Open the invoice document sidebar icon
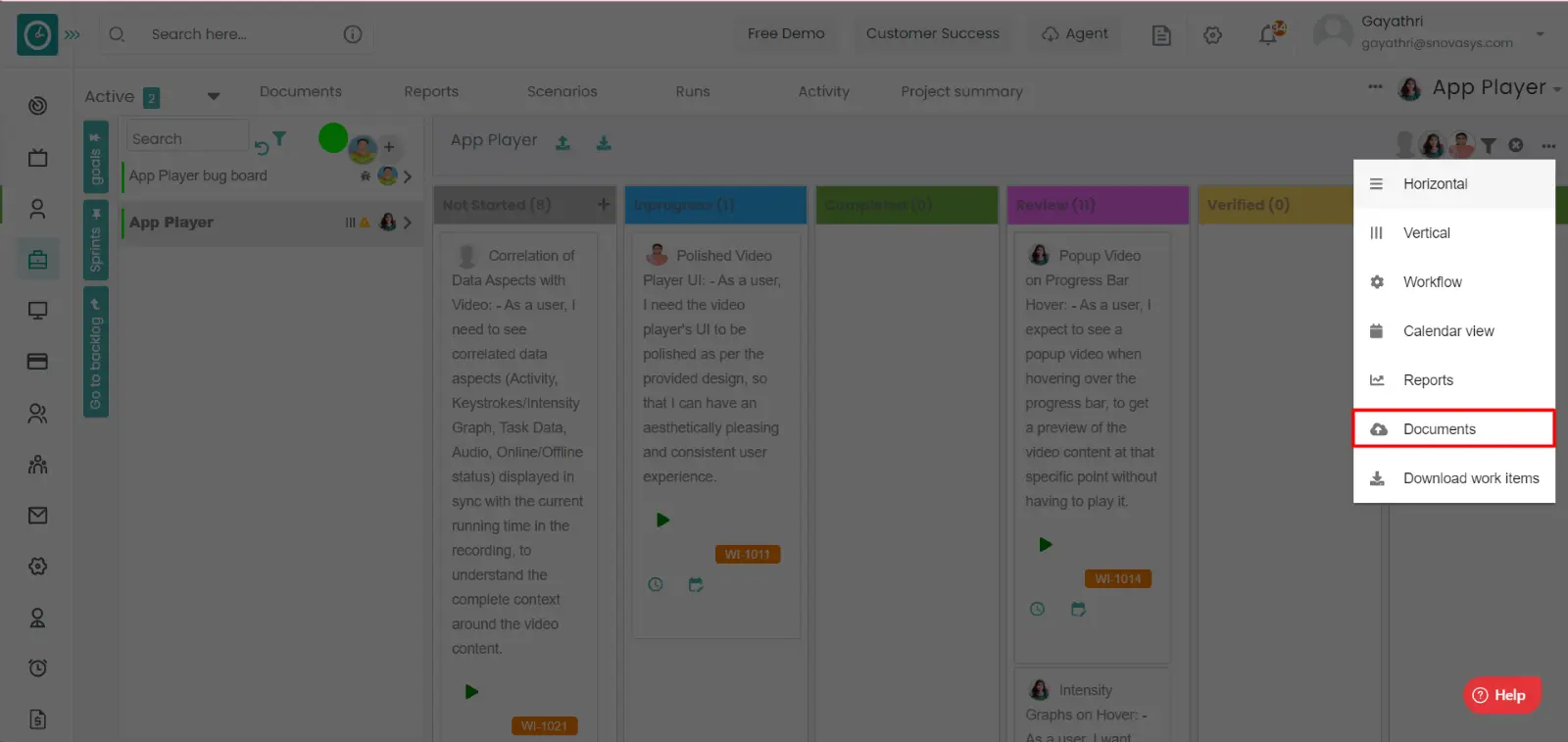 (37, 719)
